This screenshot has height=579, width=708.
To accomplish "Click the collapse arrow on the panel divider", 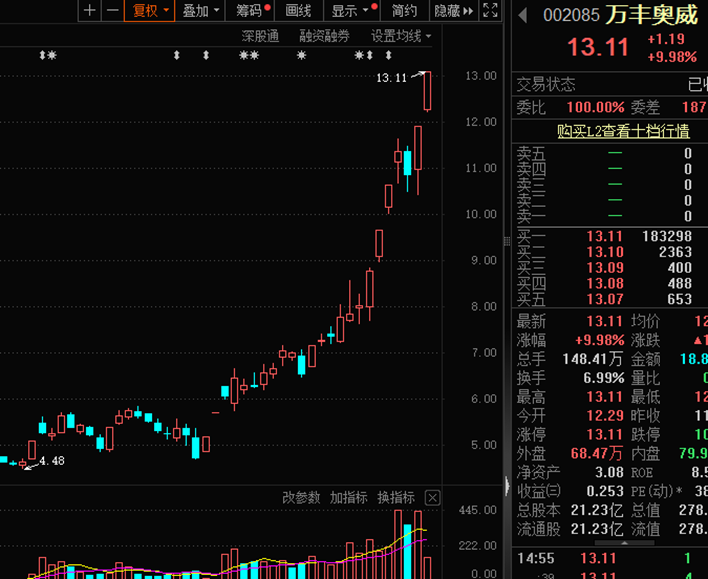I will coord(505,488).
